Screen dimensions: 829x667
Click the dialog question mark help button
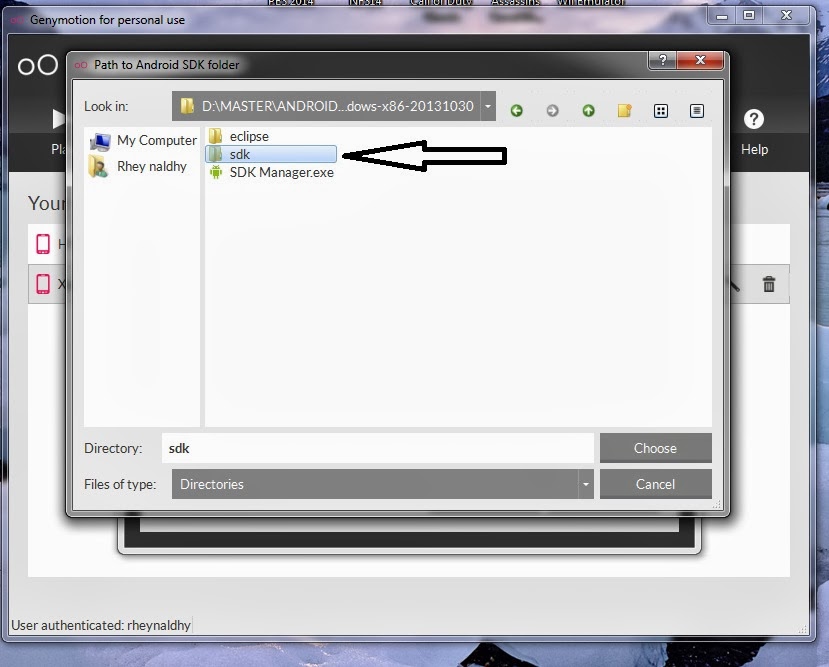coord(662,60)
